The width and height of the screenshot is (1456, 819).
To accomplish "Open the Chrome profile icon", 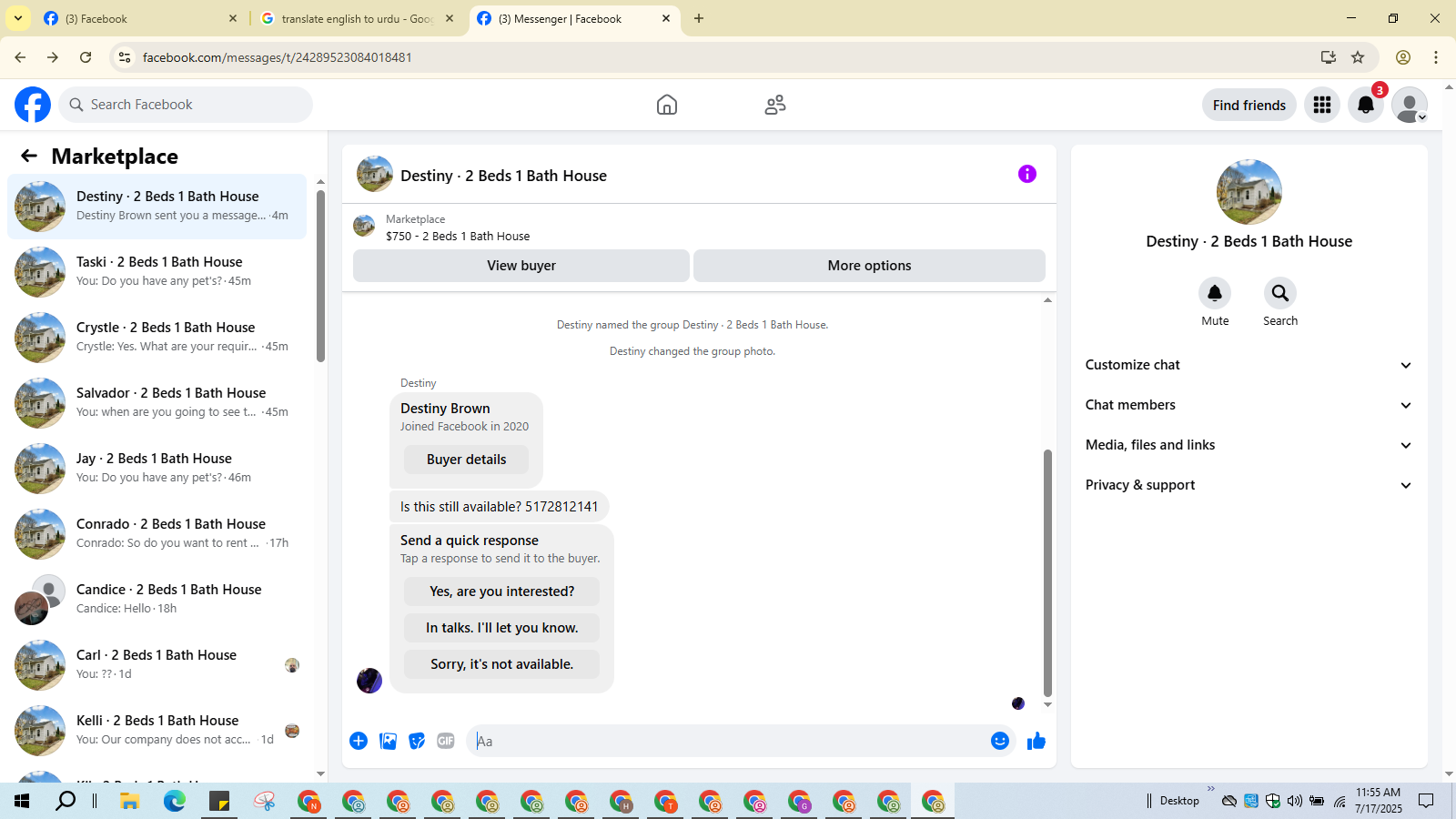I will click(x=1403, y=57).
